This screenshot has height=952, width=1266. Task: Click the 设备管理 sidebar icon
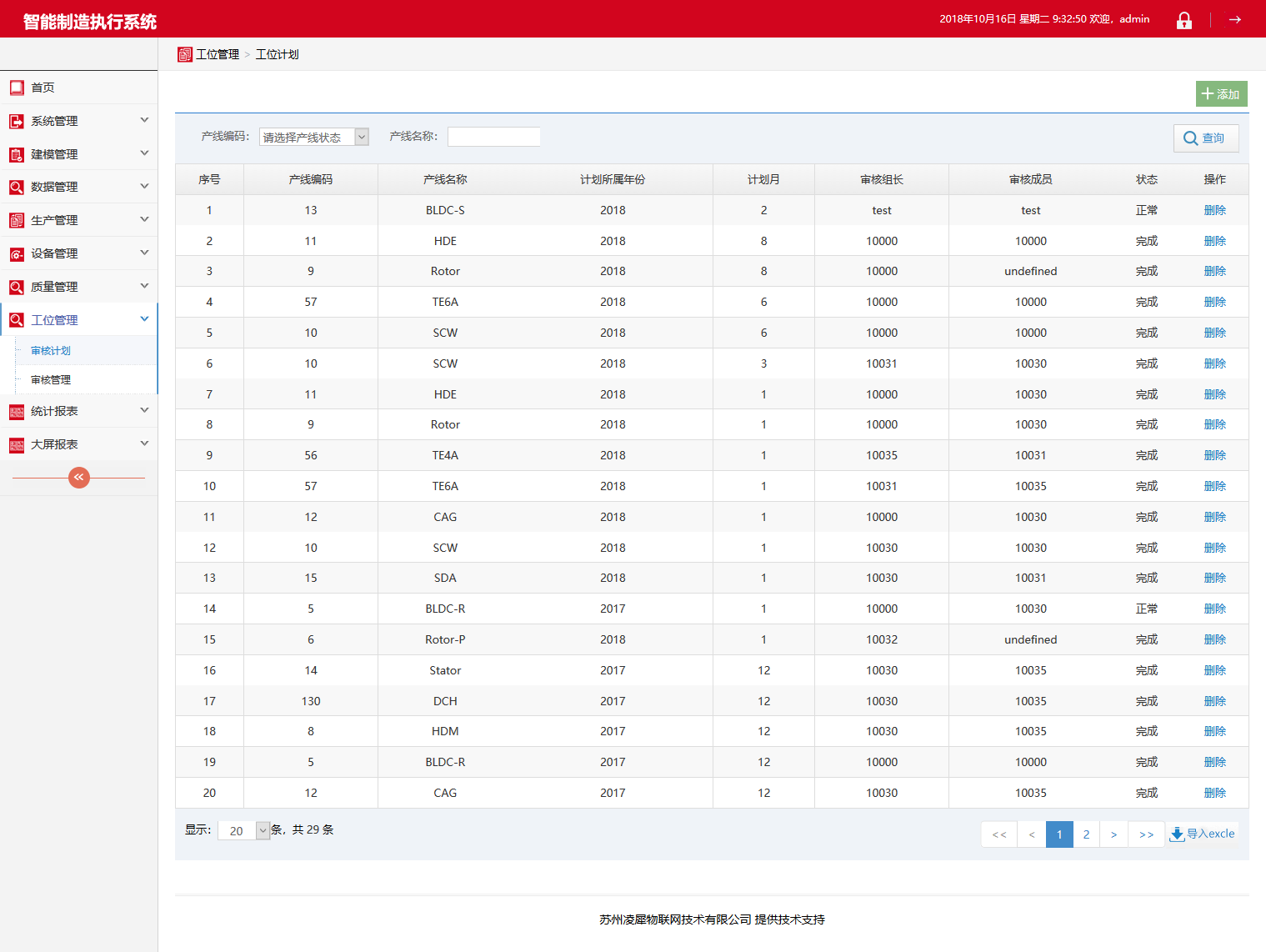pos(17,253)
